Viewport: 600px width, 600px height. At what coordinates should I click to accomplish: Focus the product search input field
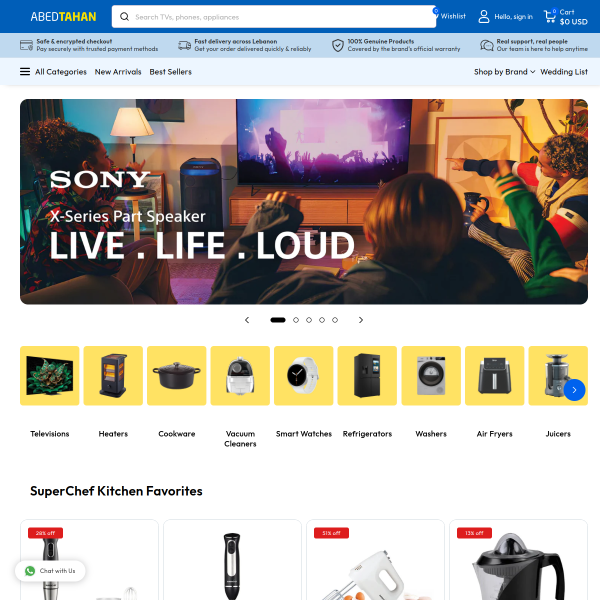point(274,16)
